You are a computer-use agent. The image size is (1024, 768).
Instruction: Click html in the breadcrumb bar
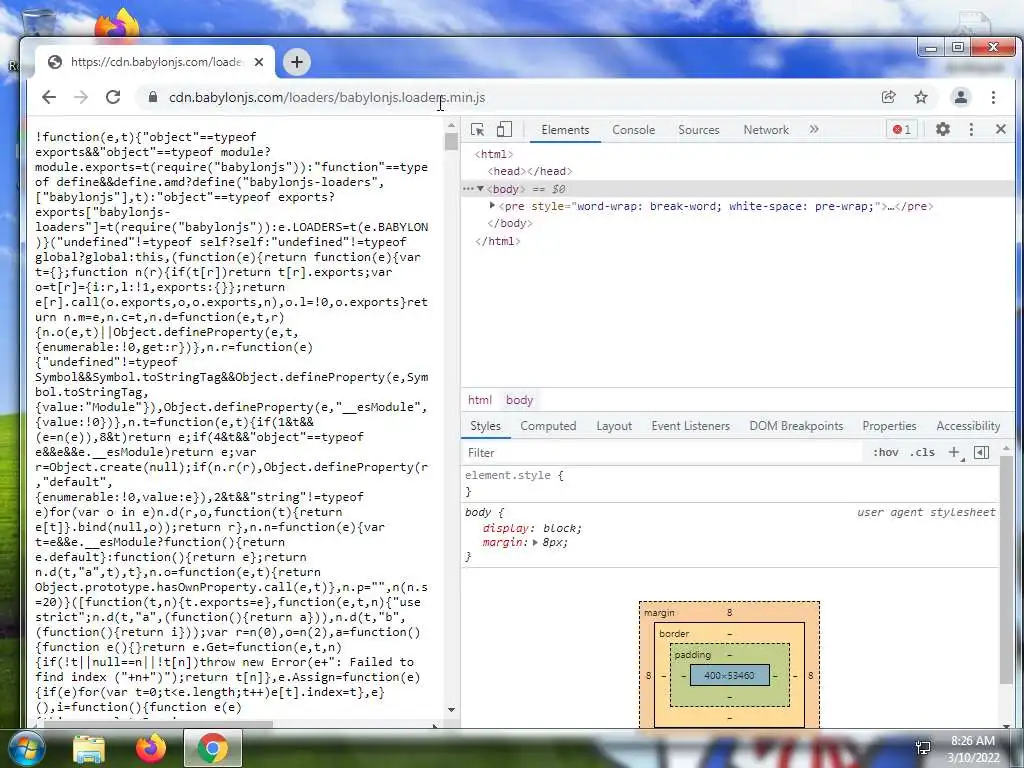(x=479, y=400)
